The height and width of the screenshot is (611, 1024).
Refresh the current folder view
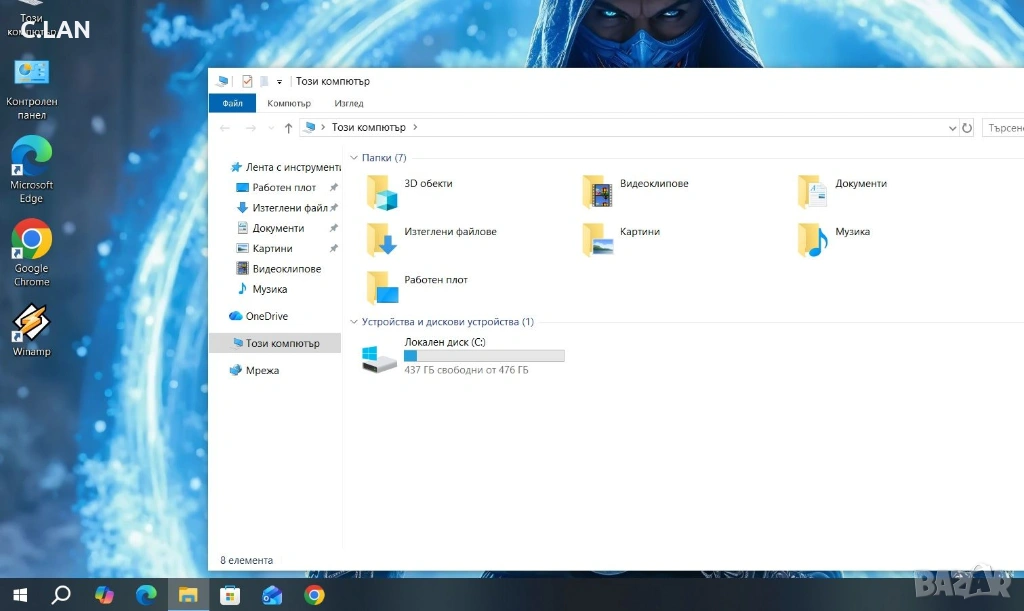tap(967, 128)
